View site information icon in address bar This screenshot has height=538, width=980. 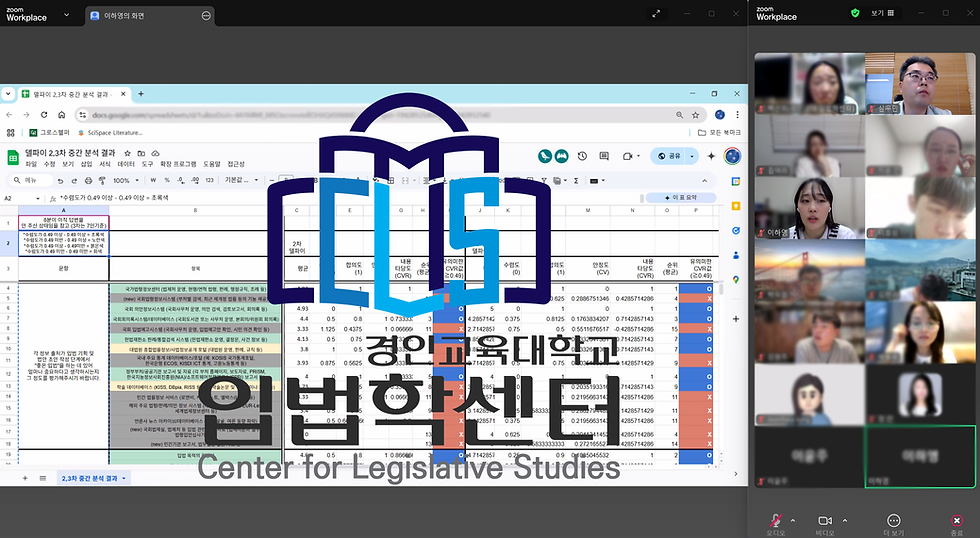(x=82, y=115)
